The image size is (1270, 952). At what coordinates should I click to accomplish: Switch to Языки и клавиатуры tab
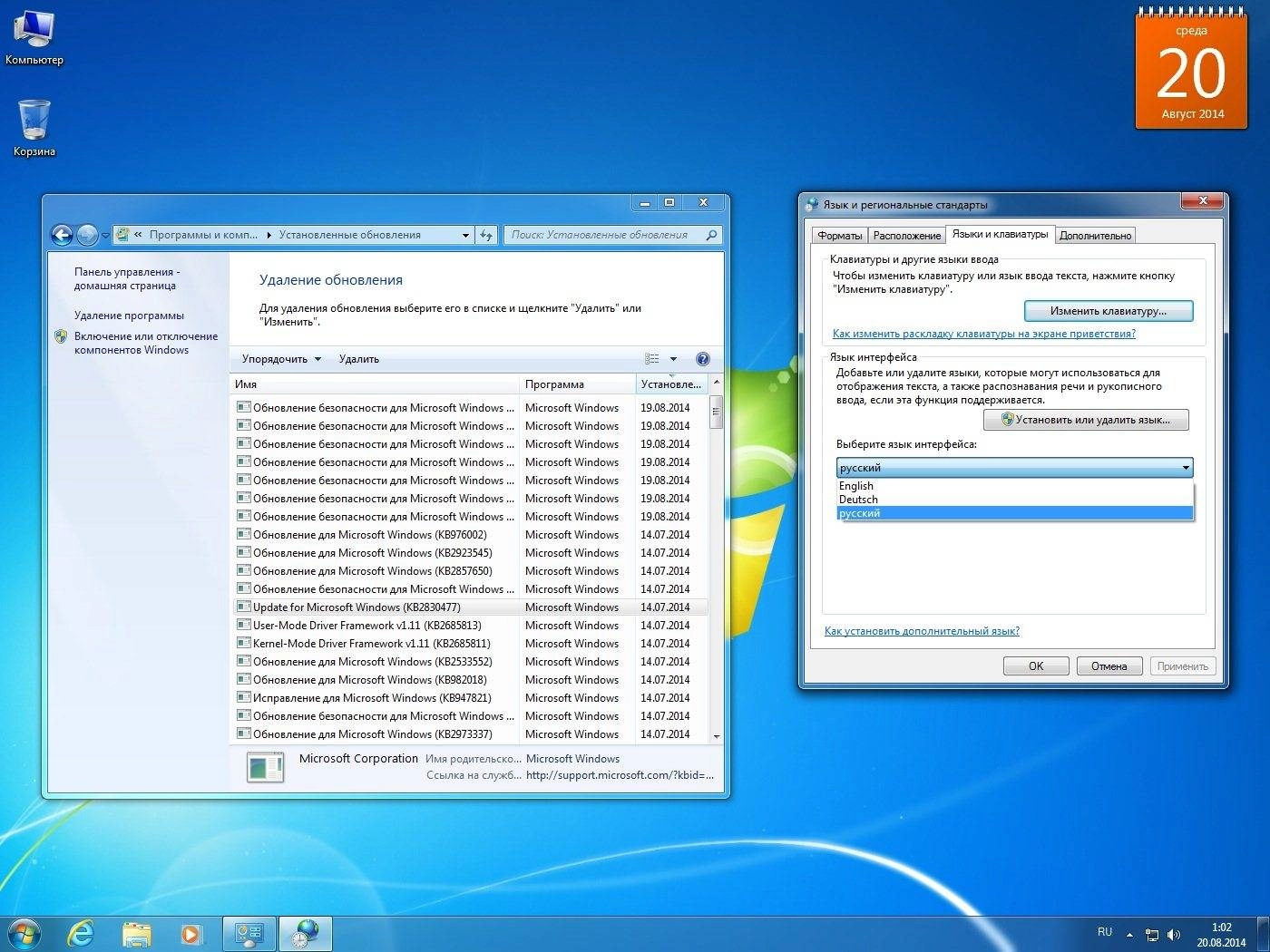click(x=1000, y=234)
